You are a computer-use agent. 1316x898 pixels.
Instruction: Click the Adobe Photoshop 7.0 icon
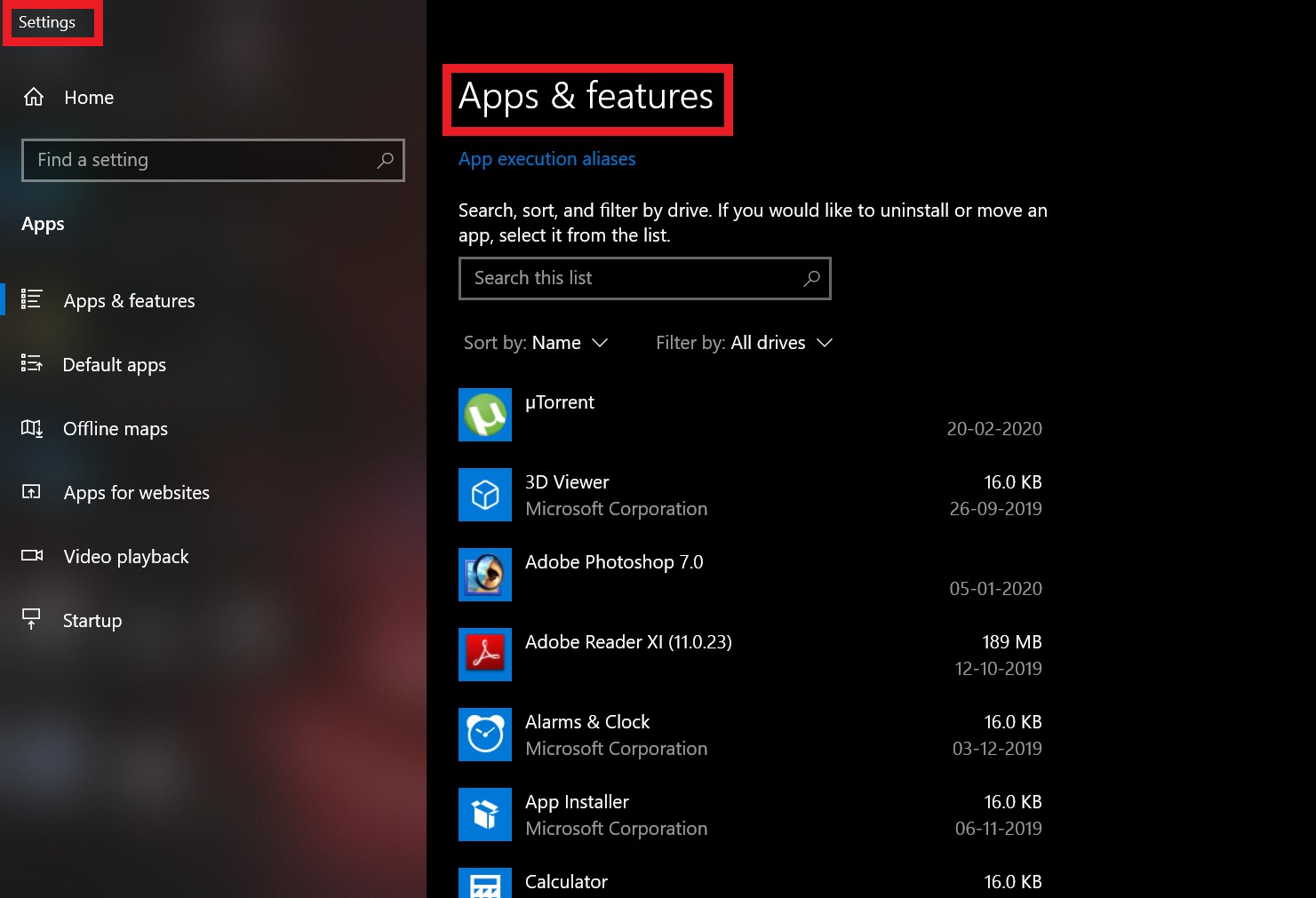click(x=485, y=575)
